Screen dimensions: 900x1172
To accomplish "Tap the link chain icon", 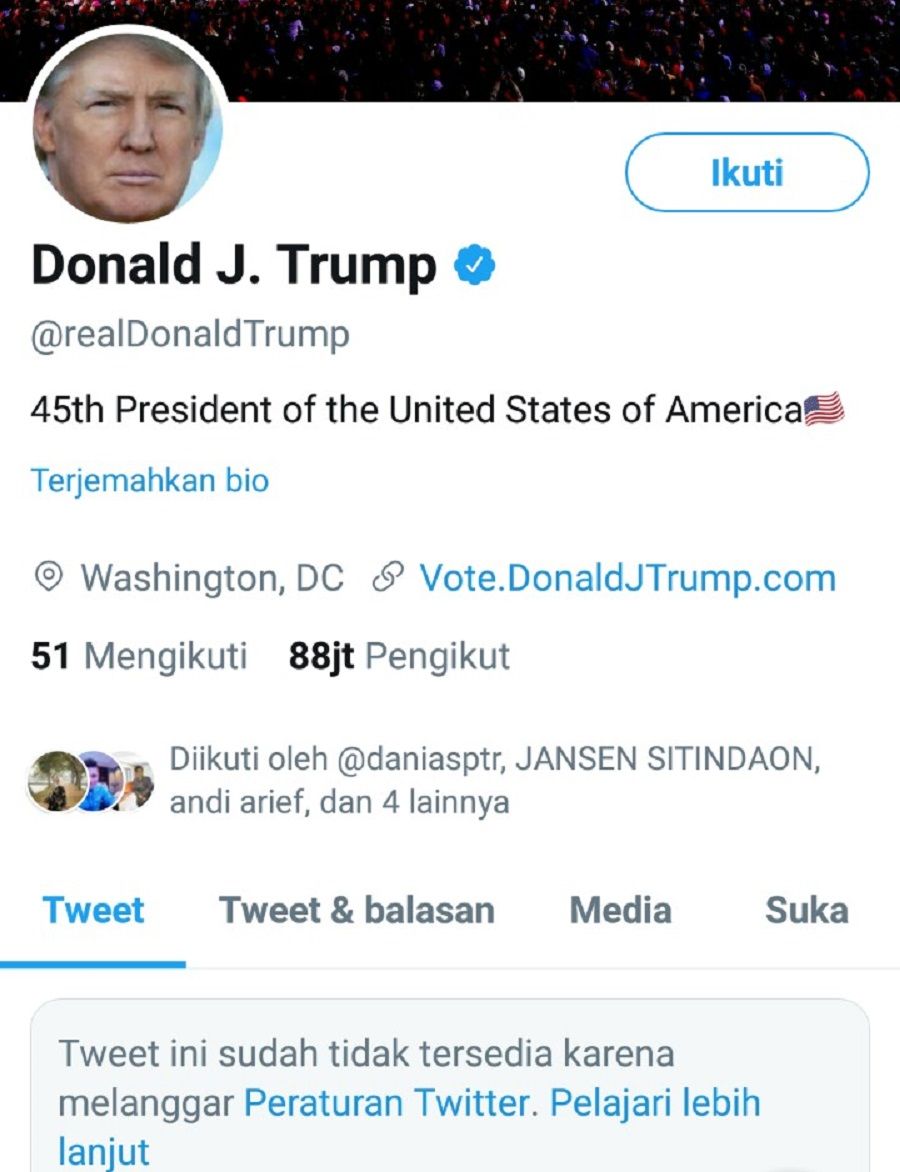I will 387,578.
